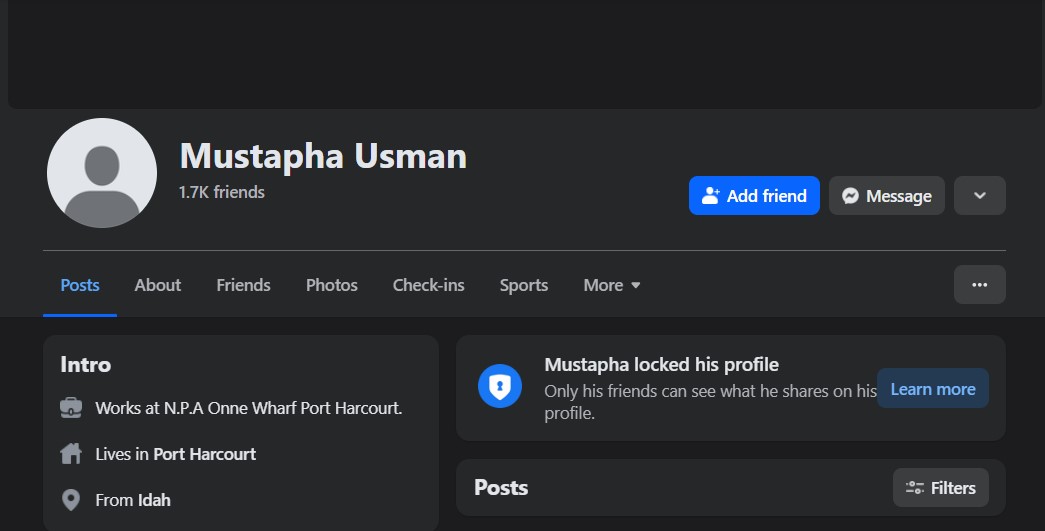Expand the chevron dropdown beside Message
1045x531 pixels.
980,196
